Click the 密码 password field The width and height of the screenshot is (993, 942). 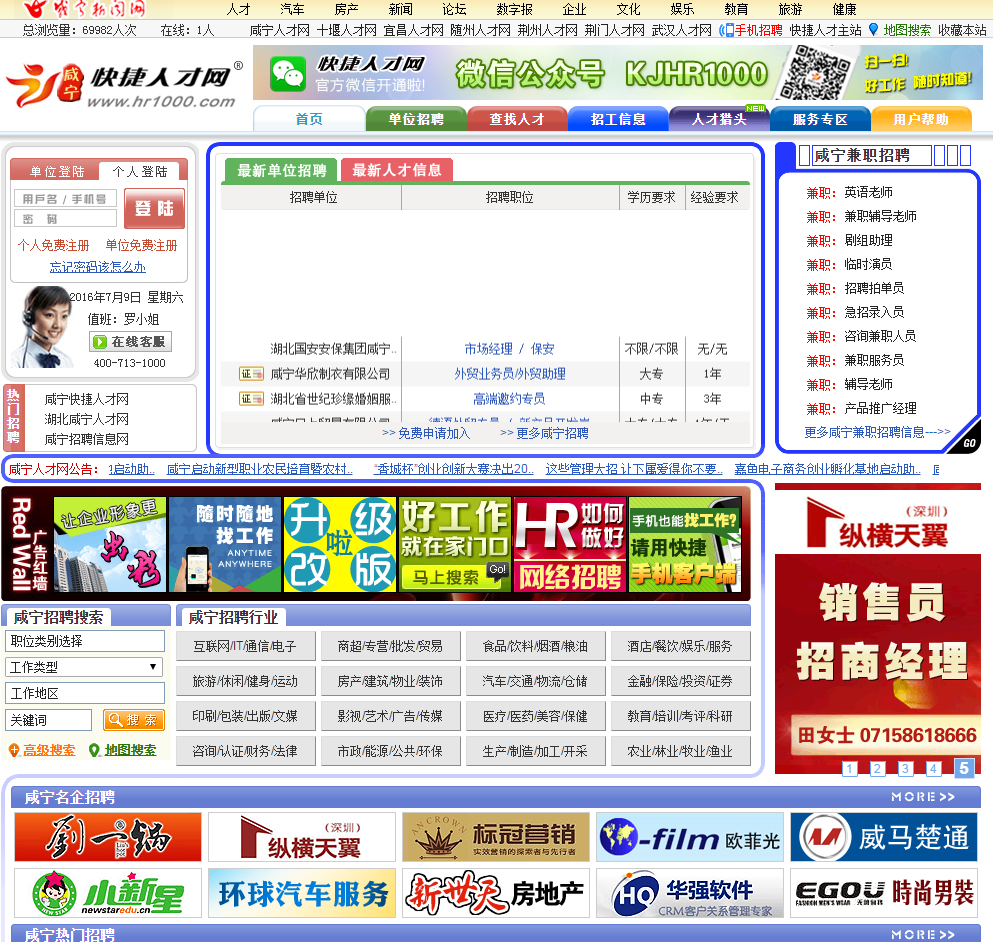[65, 219]
